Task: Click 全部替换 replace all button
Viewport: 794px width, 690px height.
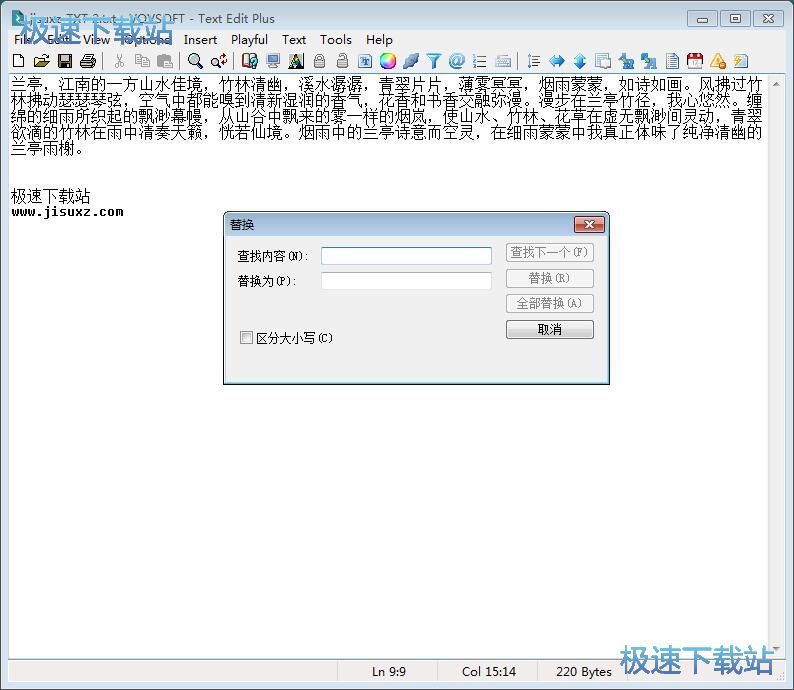Action: (x=549, y=303)
